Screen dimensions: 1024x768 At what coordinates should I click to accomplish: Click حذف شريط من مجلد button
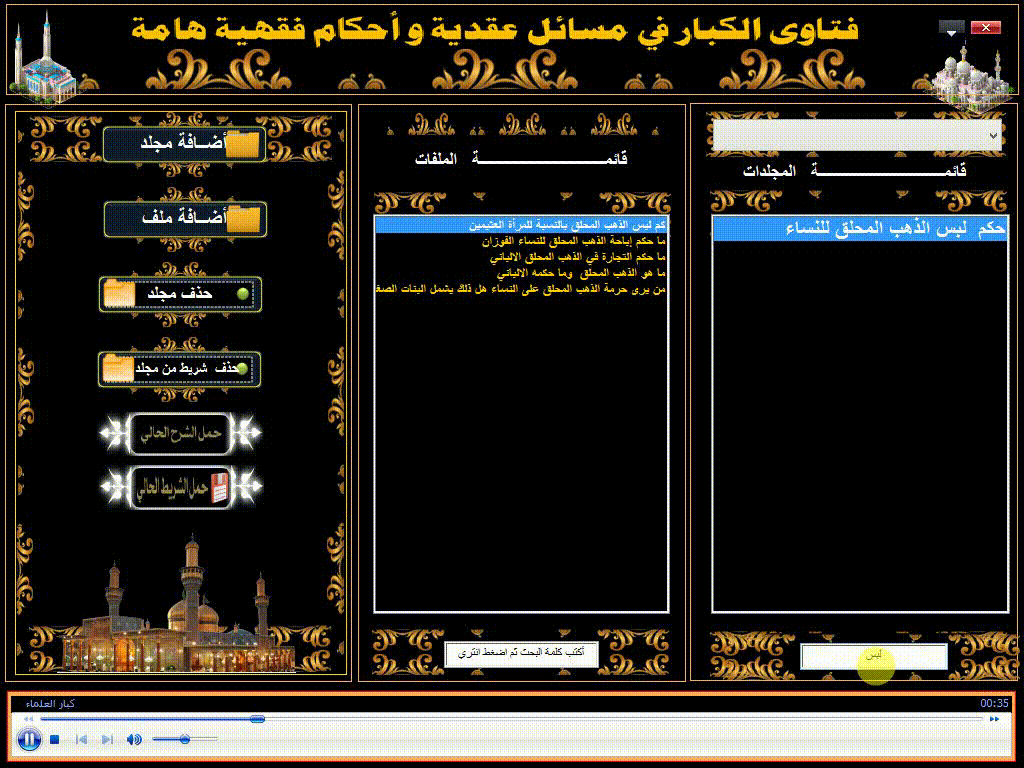[x=181, y=368]
